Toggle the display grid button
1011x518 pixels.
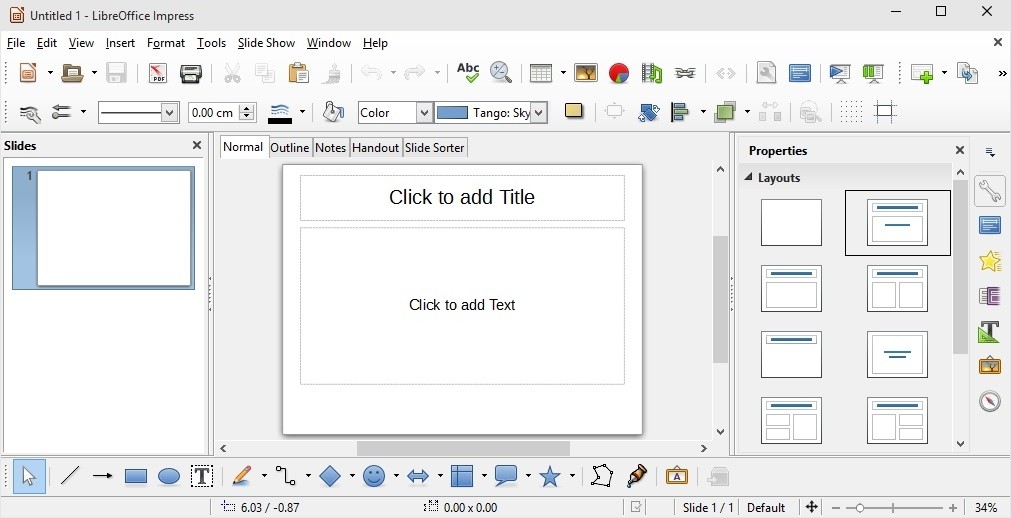[851, 112]
